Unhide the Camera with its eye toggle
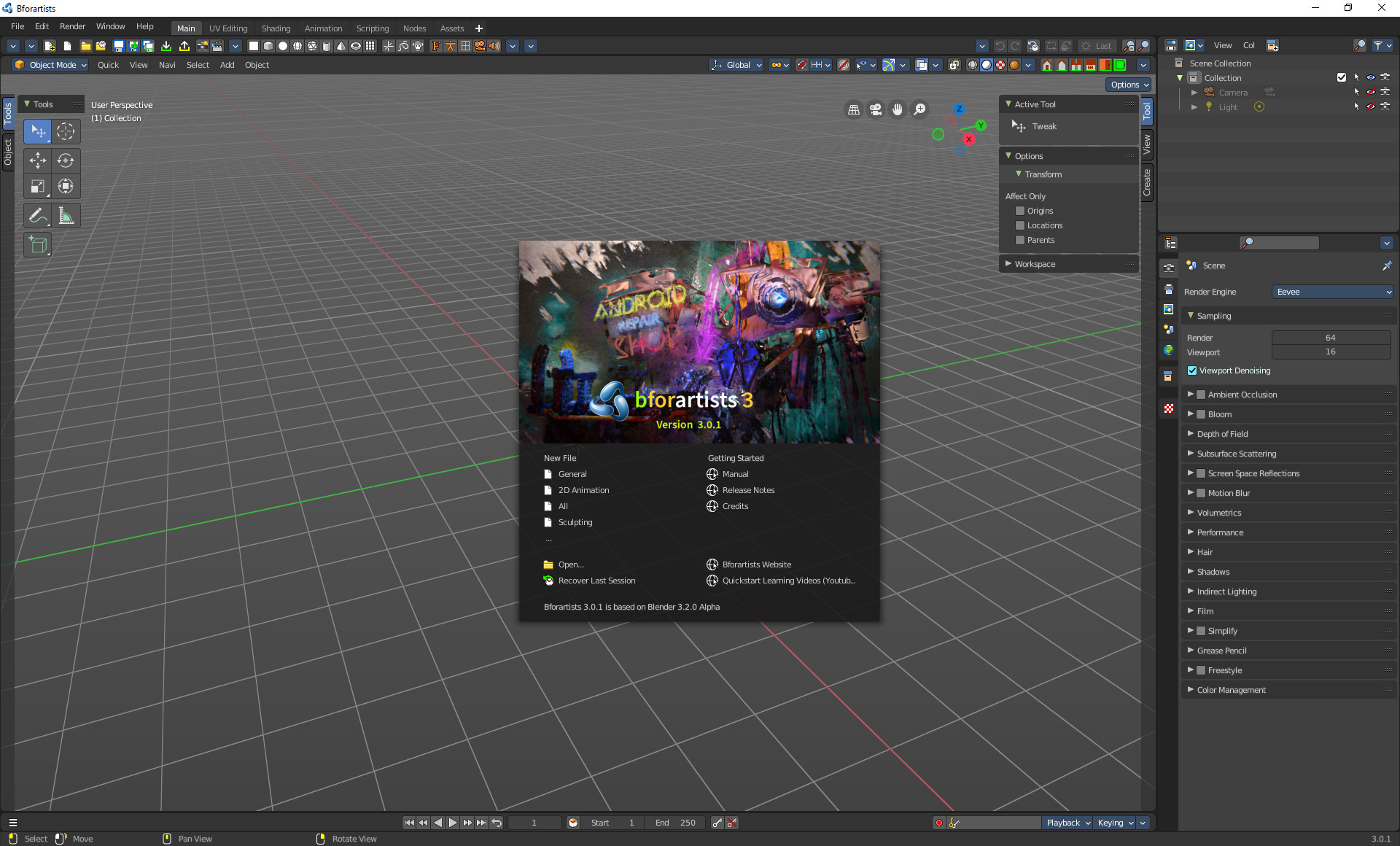This screenshot has height=846, width=1400. (1371, 92)
